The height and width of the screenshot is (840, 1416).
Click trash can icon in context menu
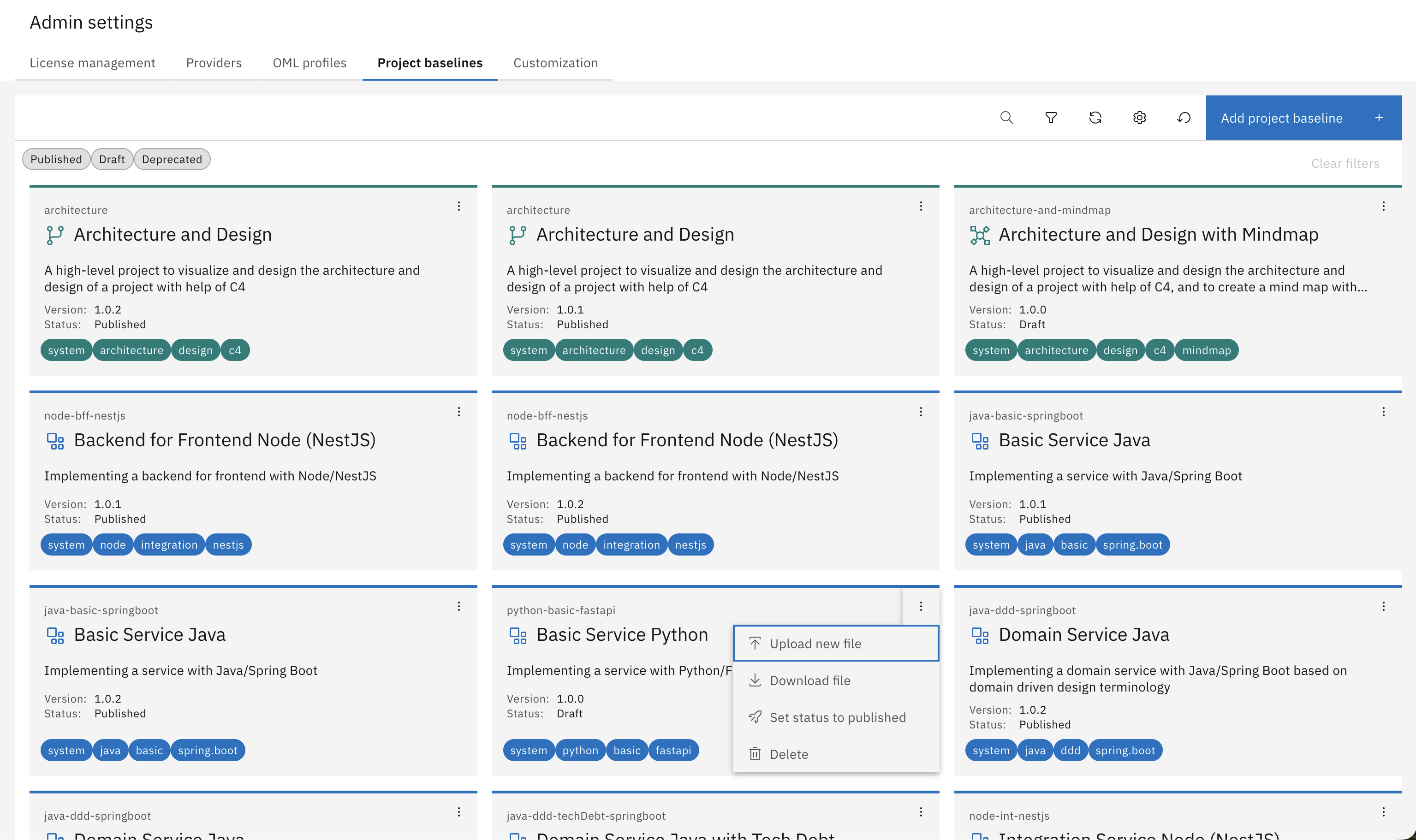(755, 754)
